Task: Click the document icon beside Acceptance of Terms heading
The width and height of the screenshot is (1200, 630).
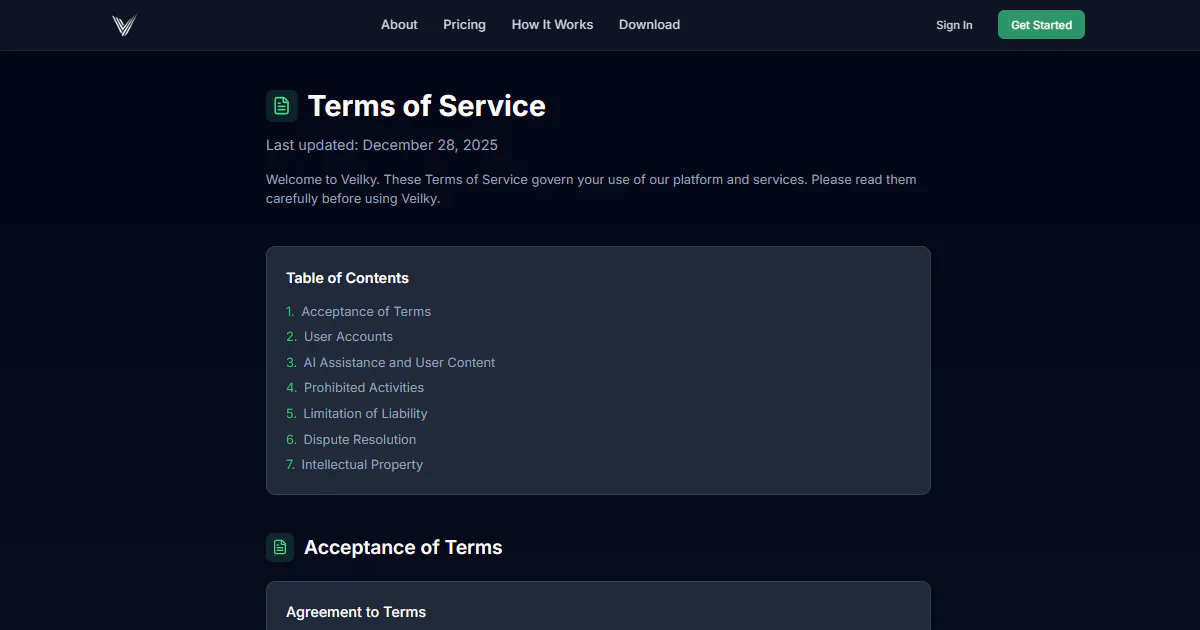Action: click(280, 547)
